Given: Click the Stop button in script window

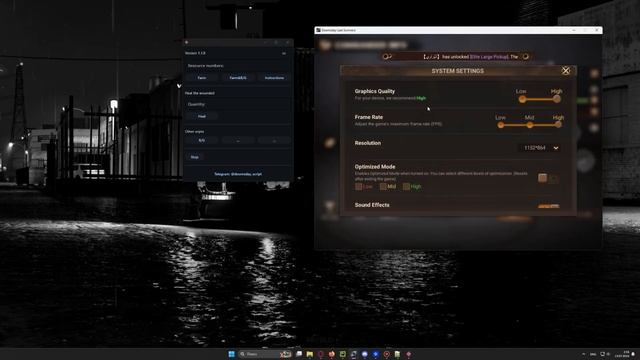Looking at the screenshot, I should 195,157.
